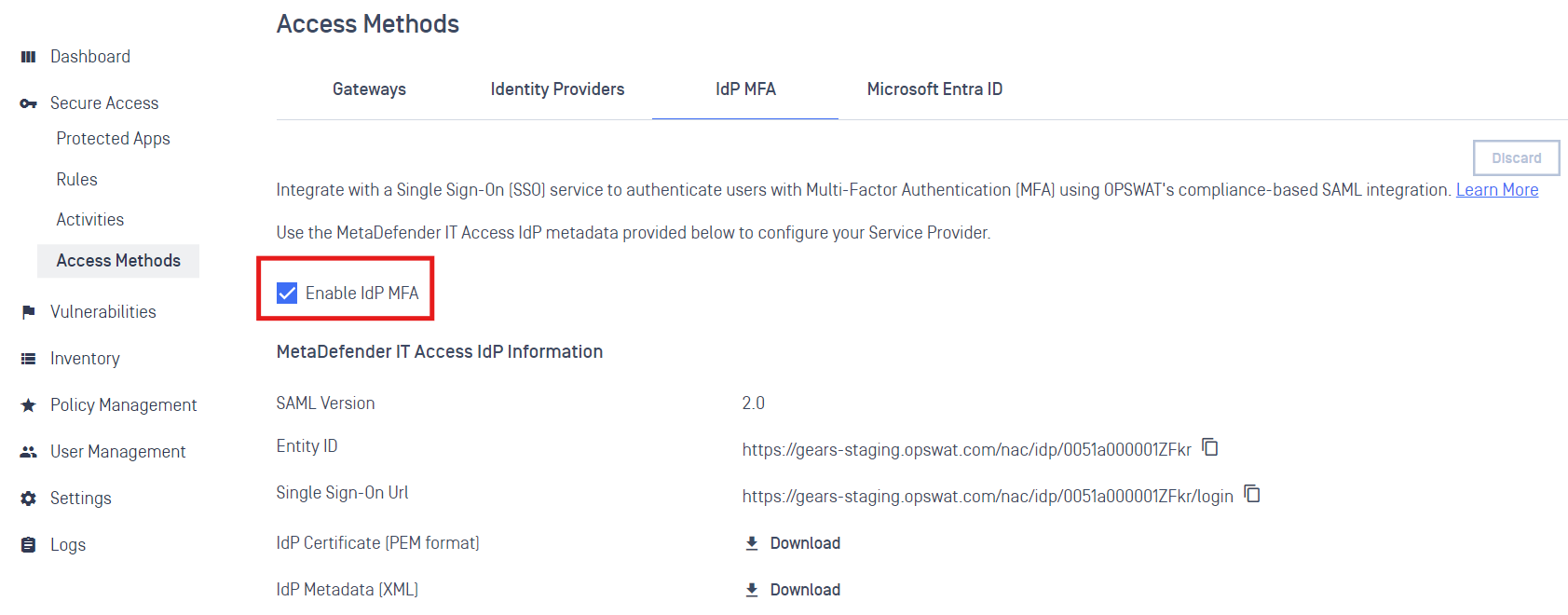The height and width of the screenshot is (615, 1568).
Task: Copy the Entity ID URL
Action: [x=1210, y=447]
